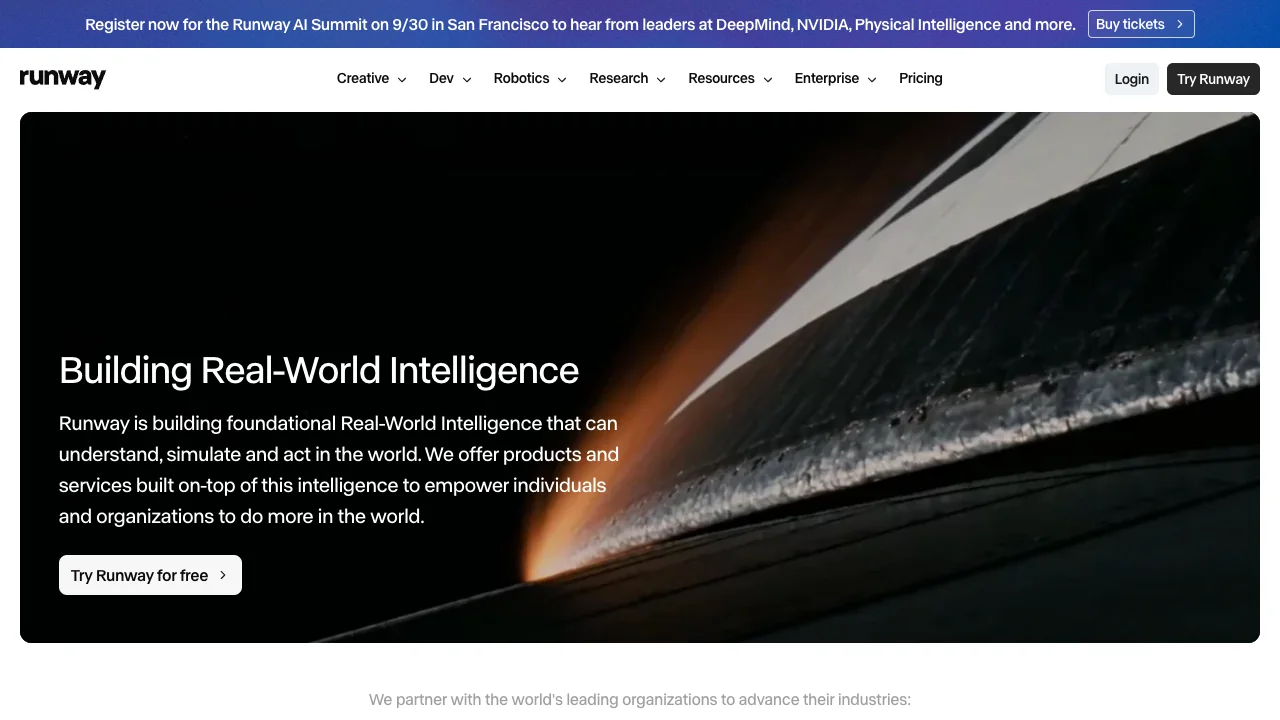1280x720 pixels.
Task: Open the Robotics nav menu
Action: pos(530,78)
